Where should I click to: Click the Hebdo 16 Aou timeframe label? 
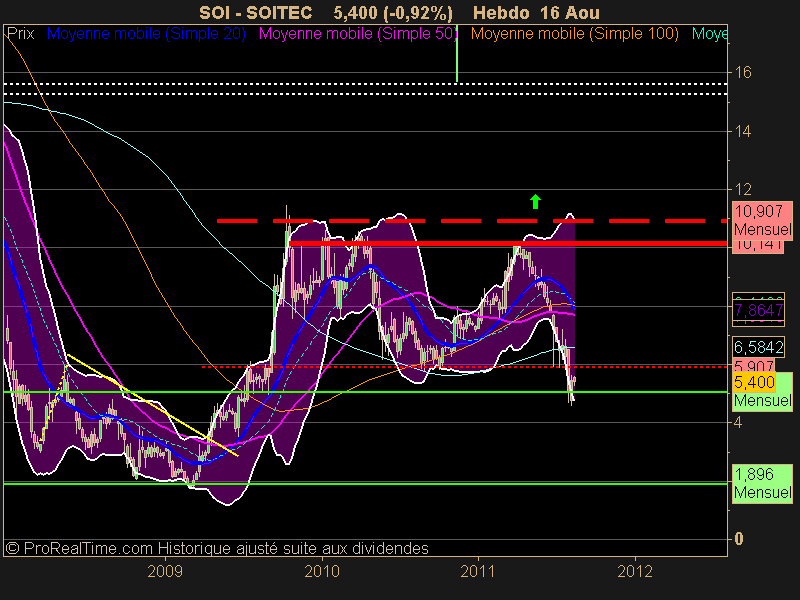click(536, 12)
